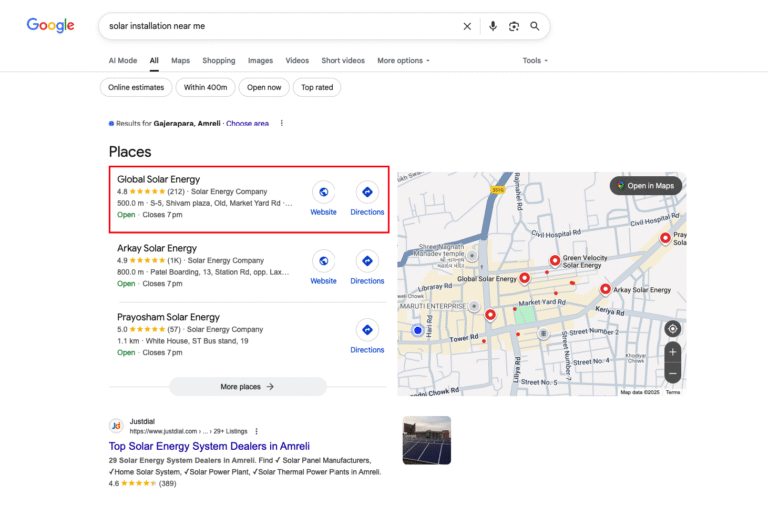Toggle the Open now filter chip
Screen dimensions: 768x505
pos(264,88)
